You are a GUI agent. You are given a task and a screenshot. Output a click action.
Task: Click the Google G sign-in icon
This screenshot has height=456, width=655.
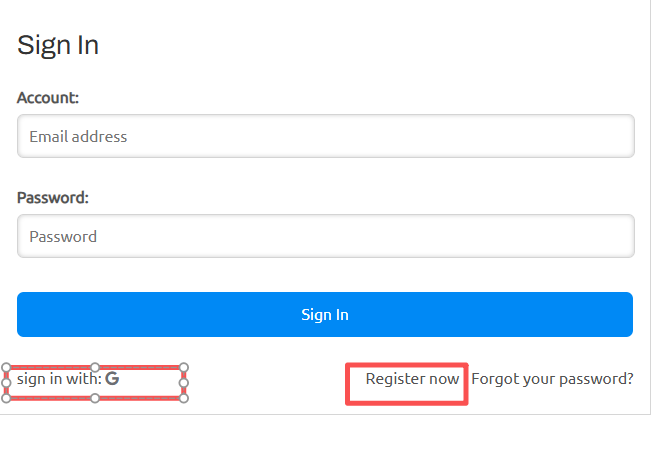(112, 379)
